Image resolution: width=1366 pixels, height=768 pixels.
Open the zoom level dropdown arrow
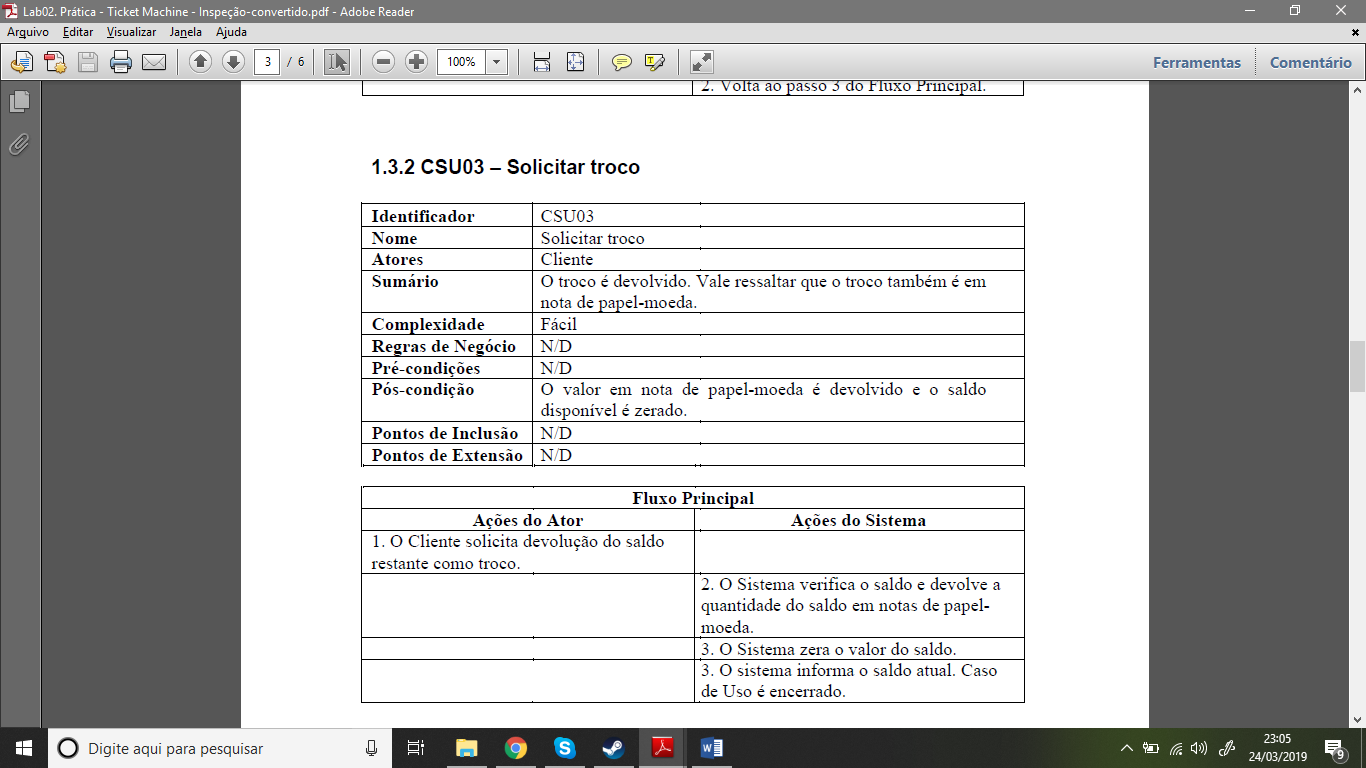(x=497, y=62)
